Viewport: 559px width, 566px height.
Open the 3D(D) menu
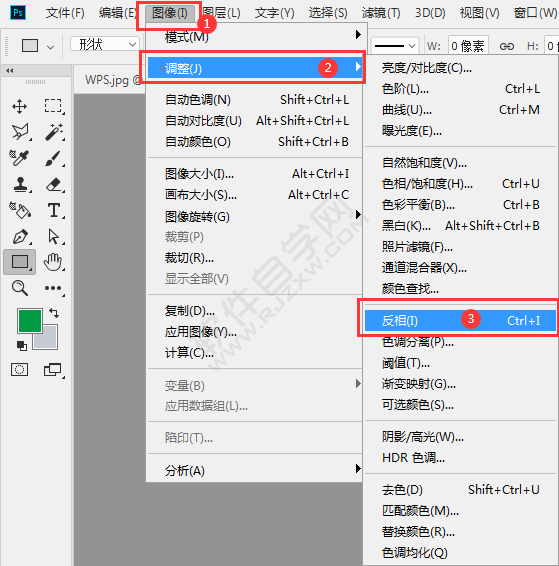pos(430,13)
